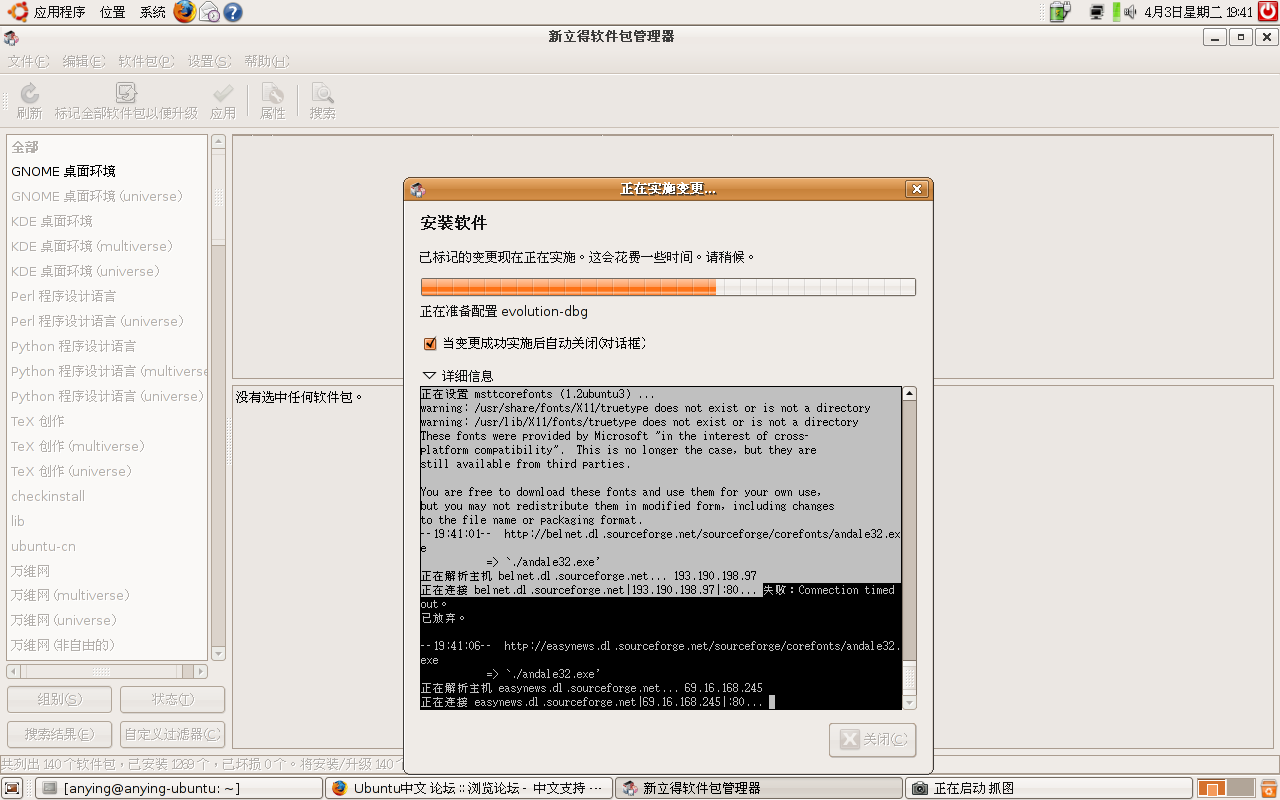This screenshot has height=800, width=1280.
Task: Click inside the terminal output area
Action: click(660, 548)
